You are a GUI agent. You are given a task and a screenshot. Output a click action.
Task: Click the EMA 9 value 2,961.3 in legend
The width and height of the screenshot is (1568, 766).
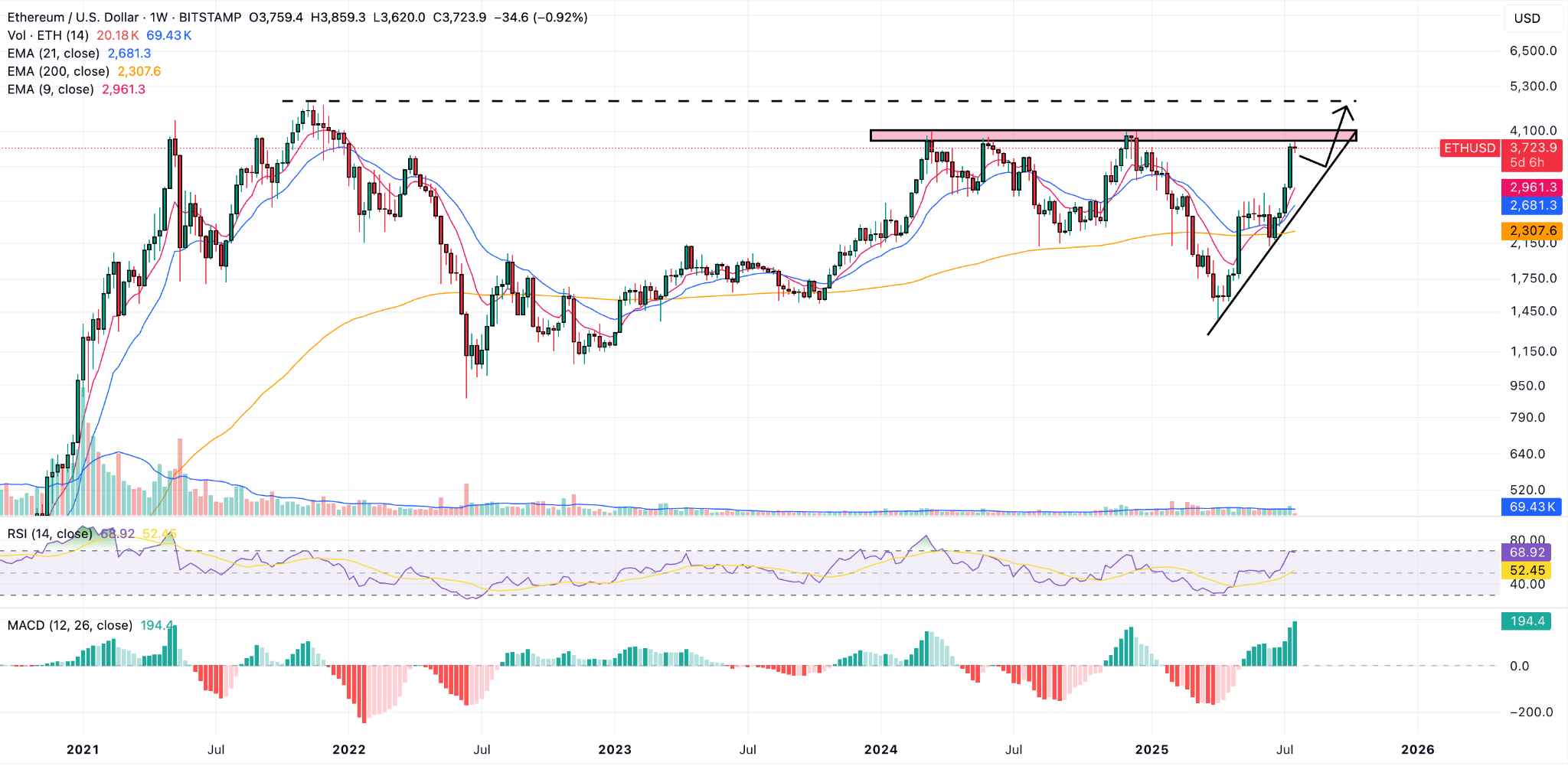[123, 90]
